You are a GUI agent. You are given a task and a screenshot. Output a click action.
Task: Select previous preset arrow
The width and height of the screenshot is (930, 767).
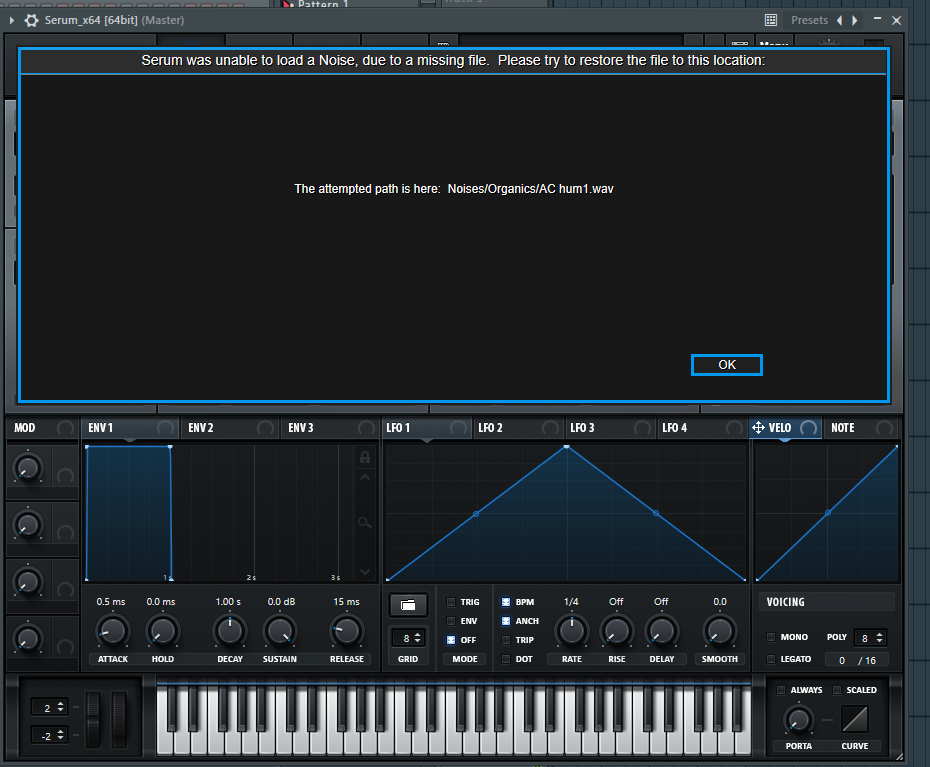839,20
